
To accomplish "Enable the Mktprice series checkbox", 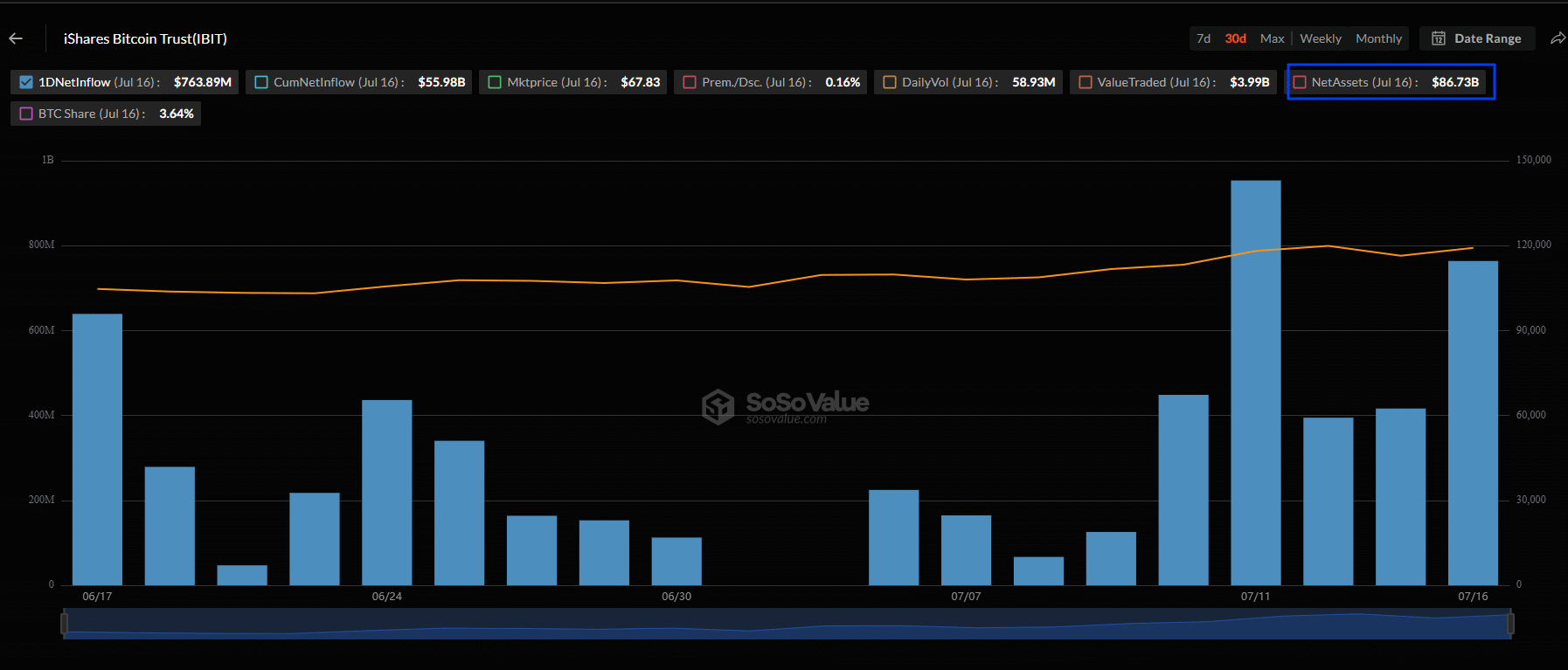I will [x=495, y=82].
